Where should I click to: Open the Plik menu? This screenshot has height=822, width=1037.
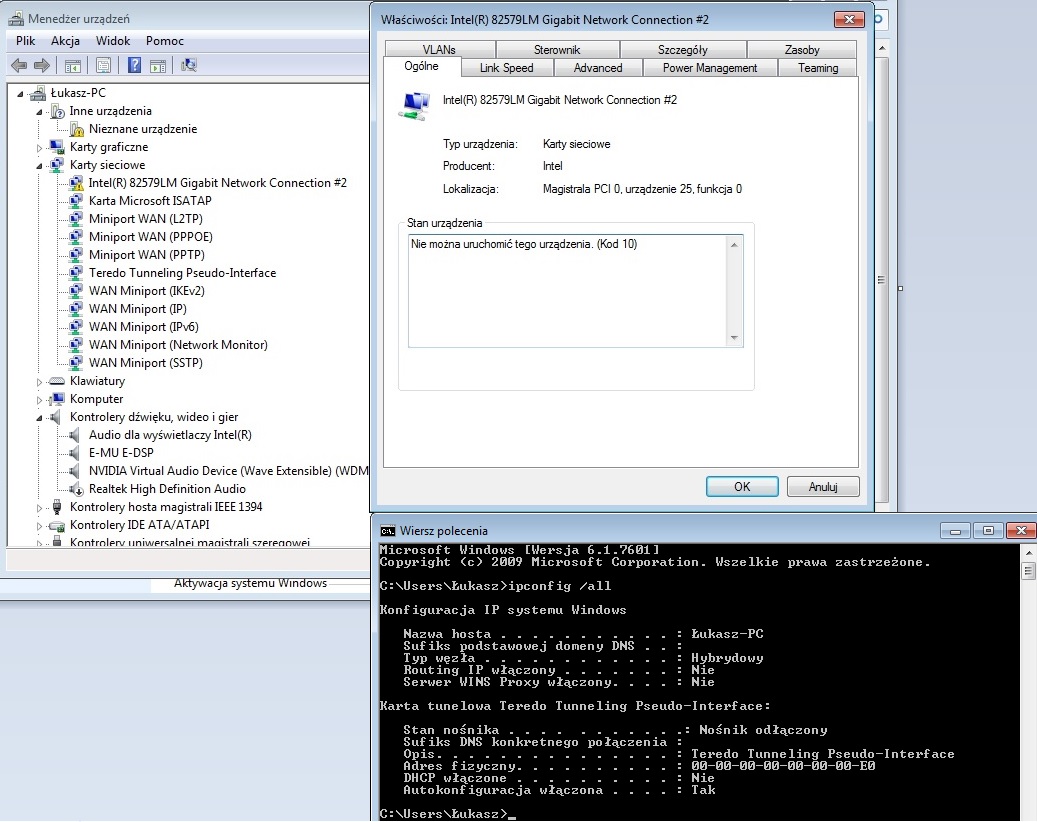coord(26,41)
